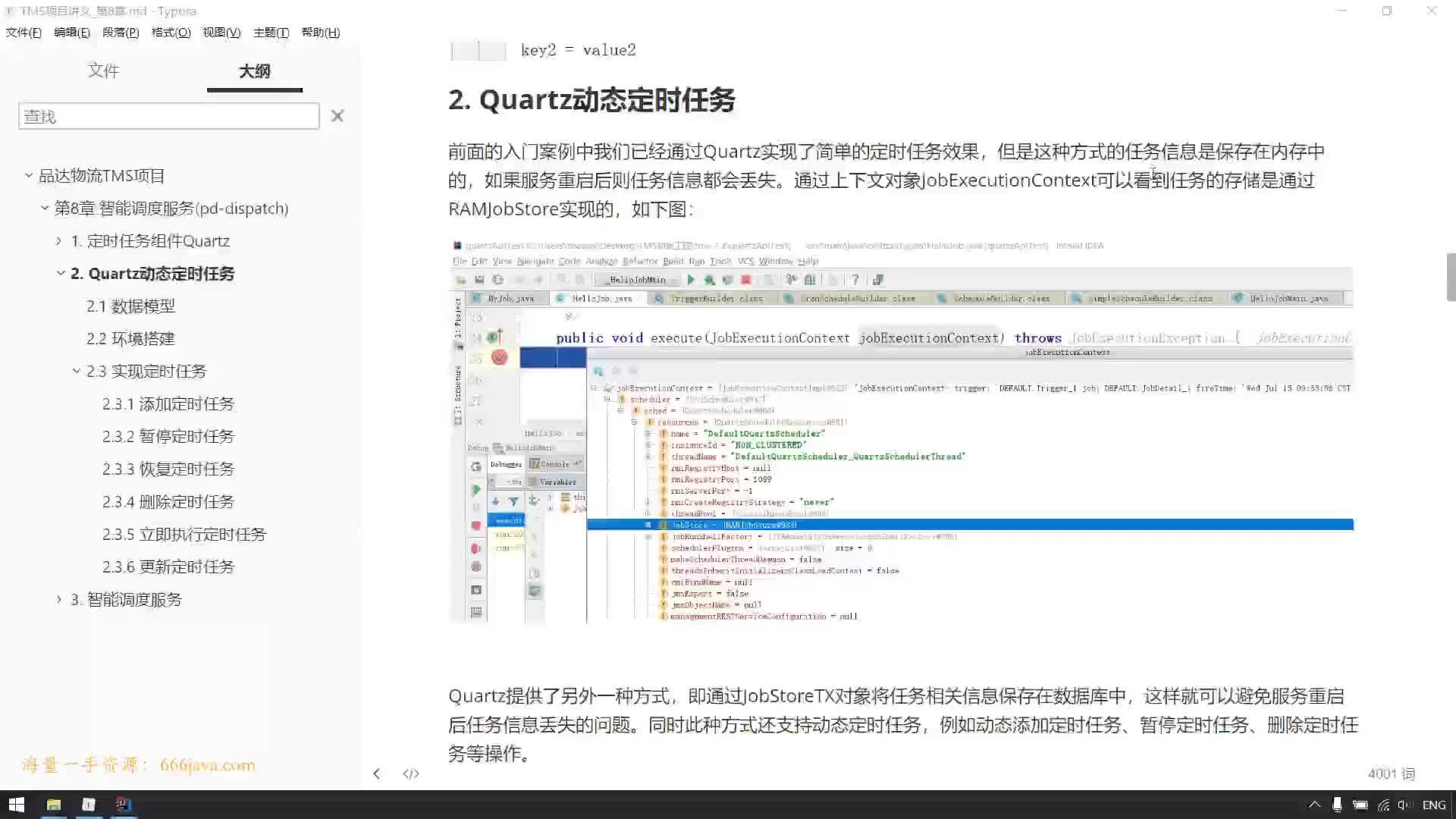
Task: Click the document vertical scrollbar thumb
Action: tap(1451, 277)
